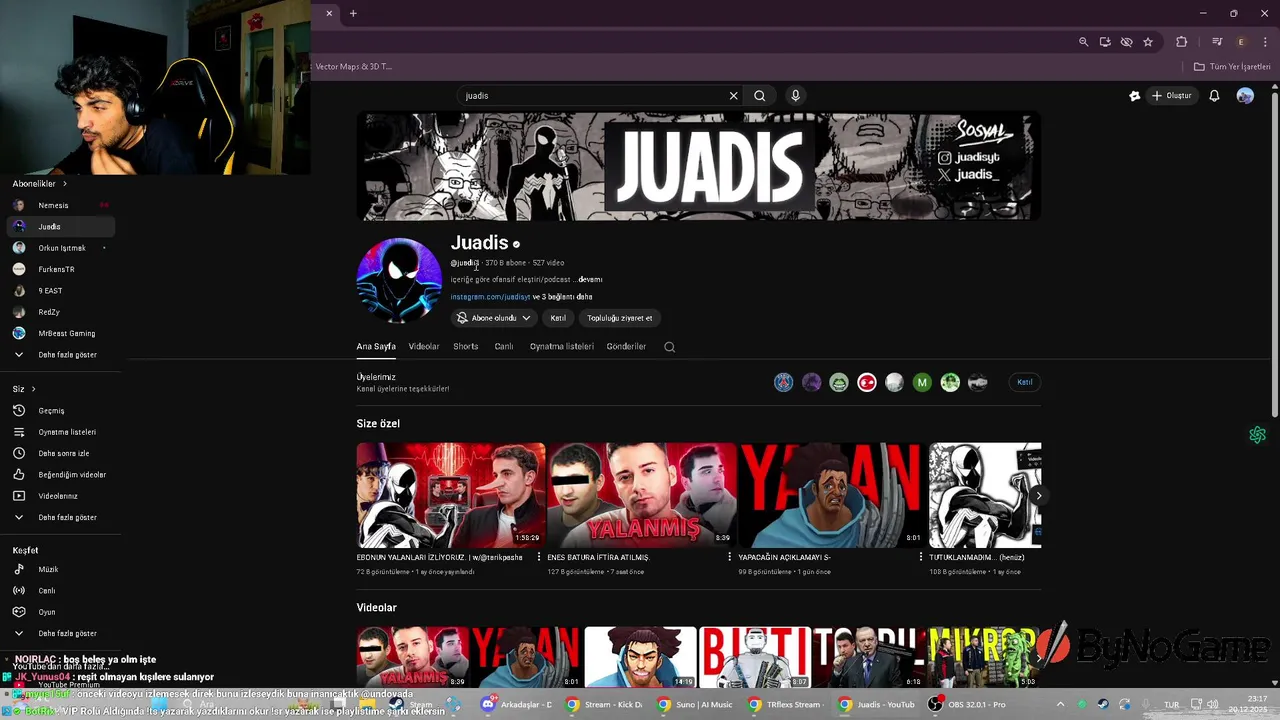
Task: Click the Oluştur create button
Action: [x=1172, y=96]
